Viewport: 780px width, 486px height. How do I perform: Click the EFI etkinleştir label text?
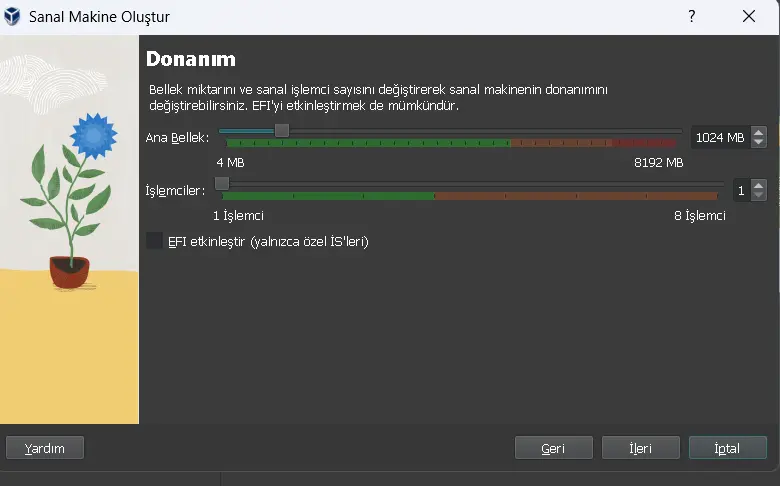click(x=268, y=242)
